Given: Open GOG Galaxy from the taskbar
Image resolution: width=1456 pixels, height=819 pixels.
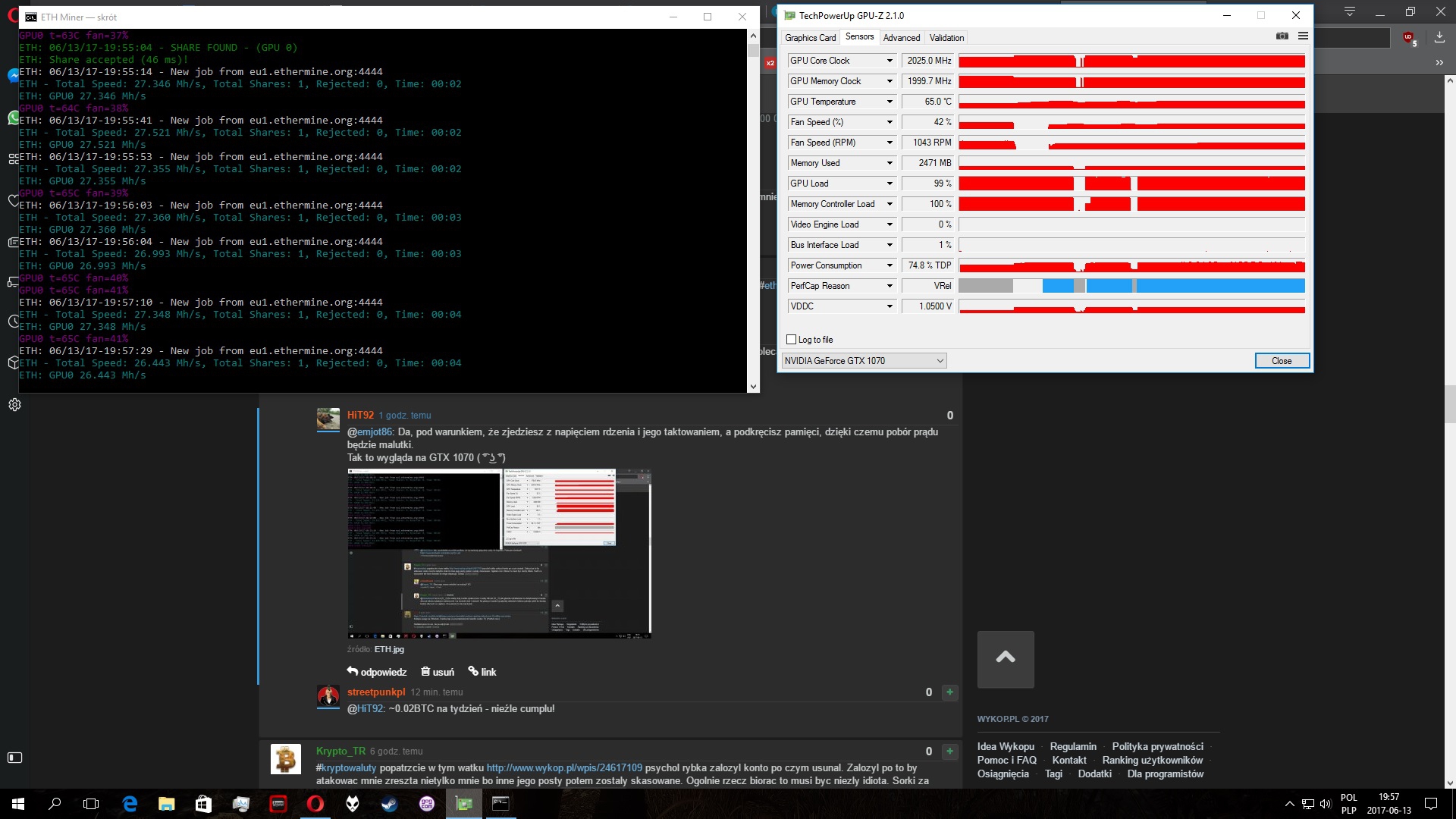Looking at the screenshot, I should (426, 804).
